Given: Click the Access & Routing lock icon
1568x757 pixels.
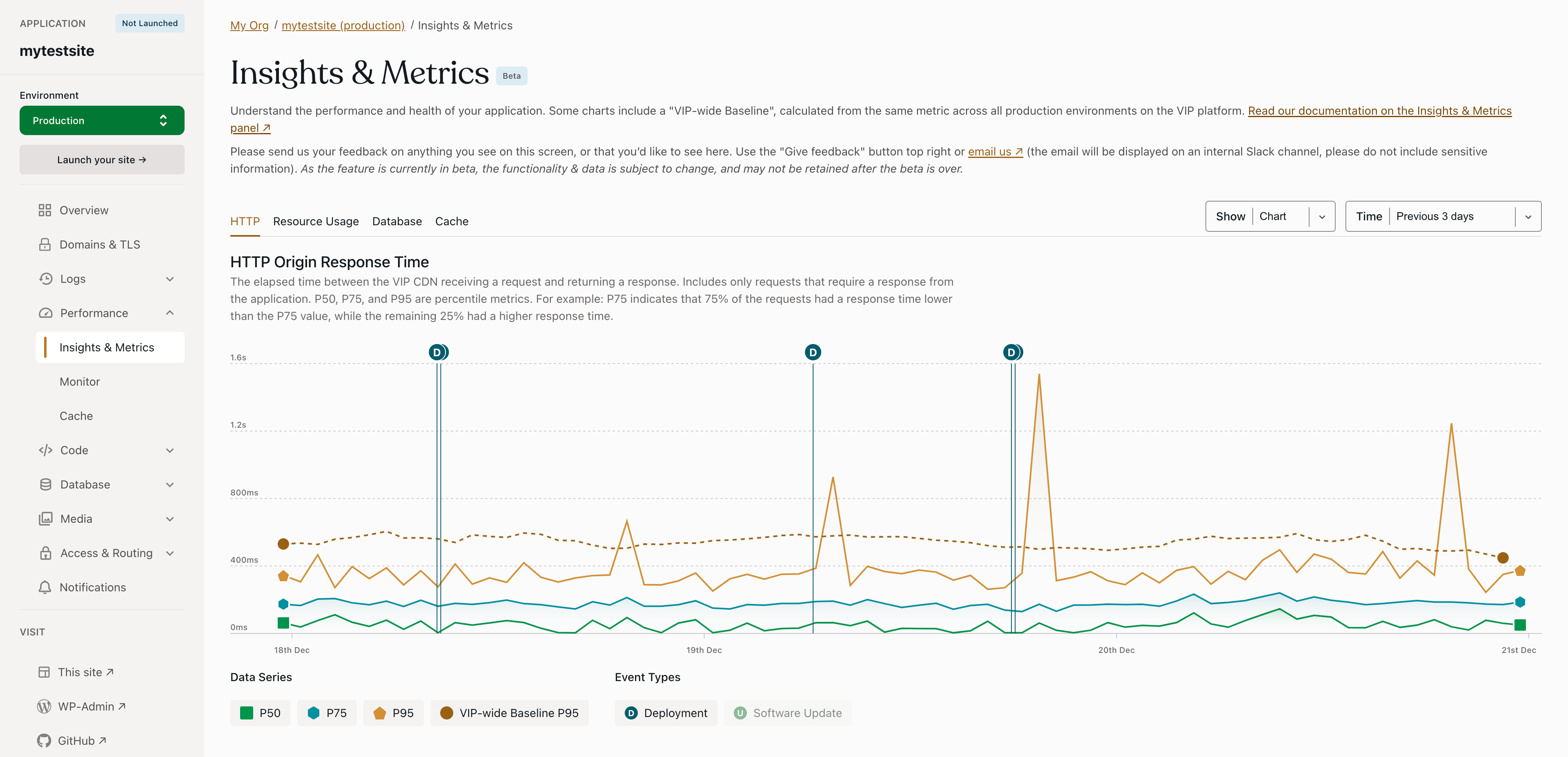Looking at the screenshot, I should (46, 553).
